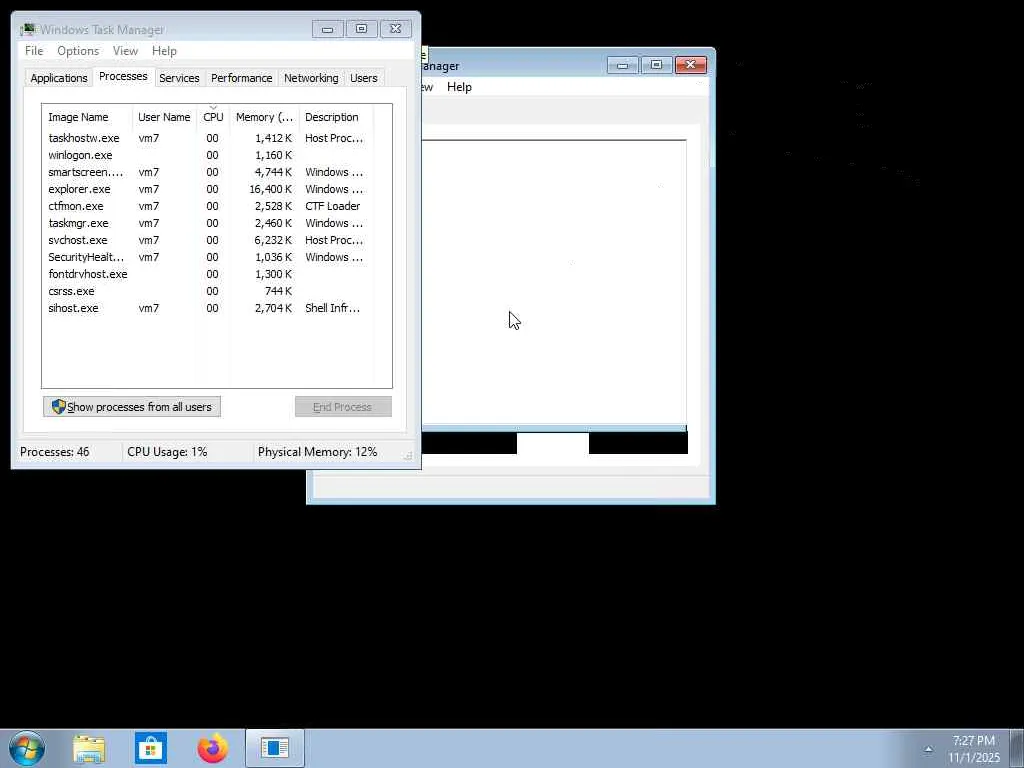The height and width of the screenshot is (768, 1024).
Task: Switch to the Applications tab
Action: 59,78
